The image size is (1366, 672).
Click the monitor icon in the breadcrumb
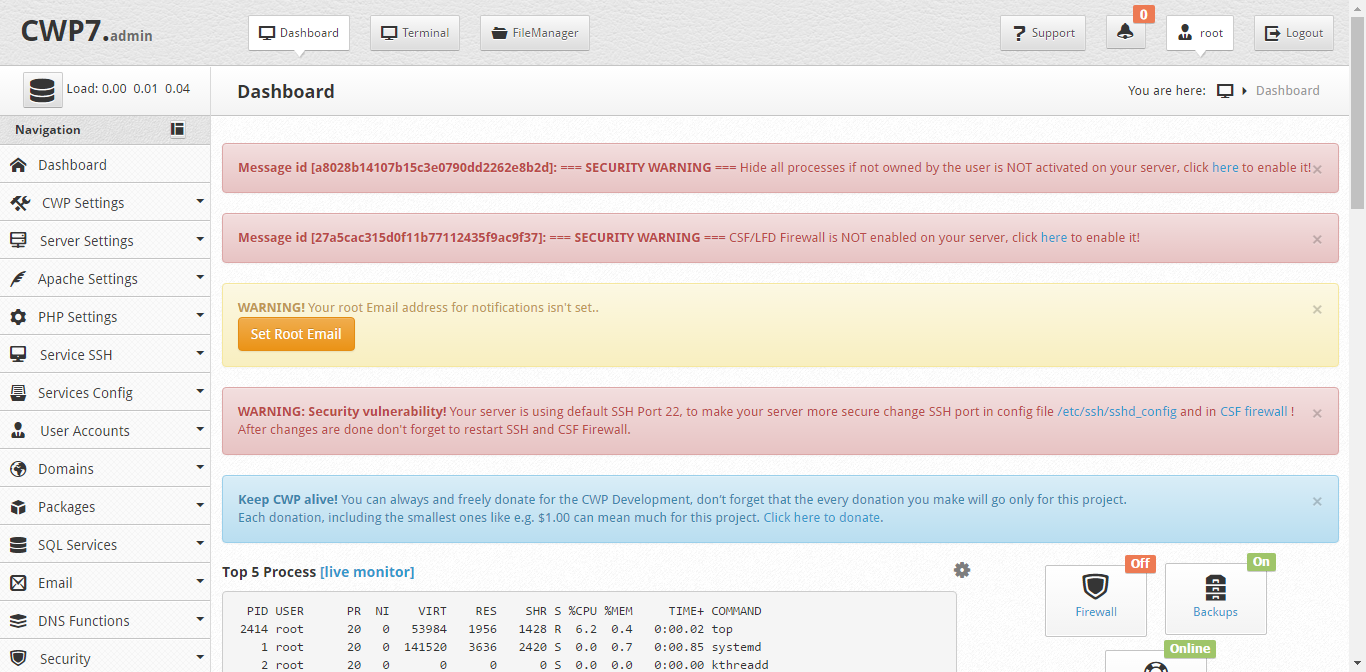click(x=1225, y=91)
